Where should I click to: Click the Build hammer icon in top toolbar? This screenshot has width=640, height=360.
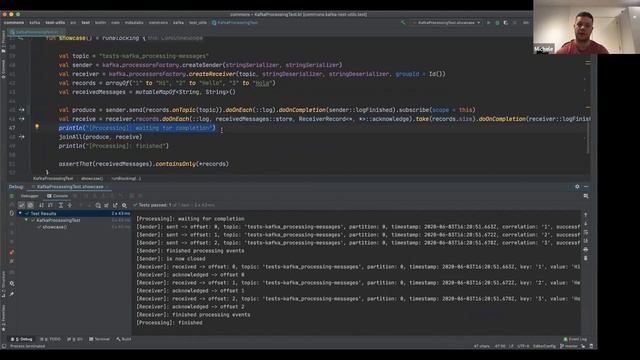tap(403, 23)
